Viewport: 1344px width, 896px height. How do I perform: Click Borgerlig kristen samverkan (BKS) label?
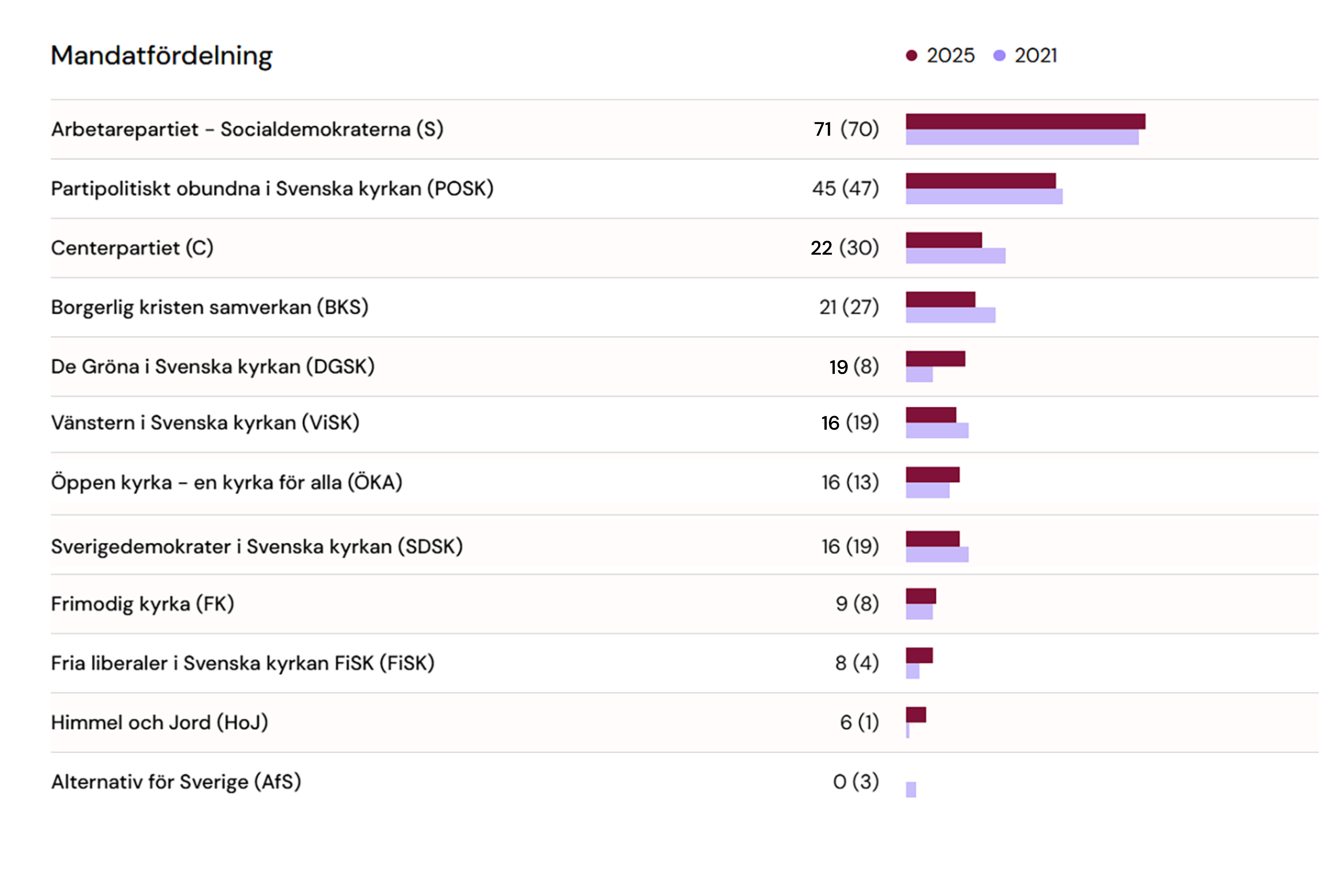[209, 307]
